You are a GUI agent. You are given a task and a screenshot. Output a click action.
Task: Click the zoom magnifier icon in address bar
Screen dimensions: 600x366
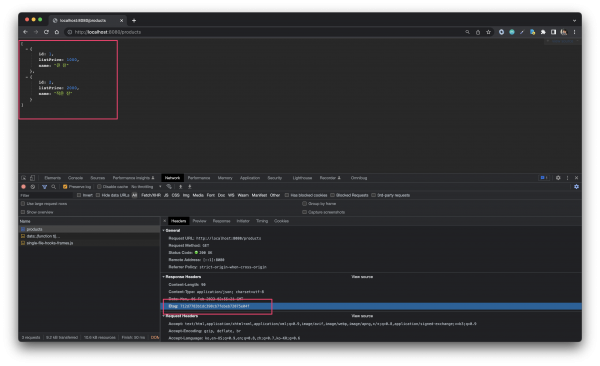pos(467,32)
